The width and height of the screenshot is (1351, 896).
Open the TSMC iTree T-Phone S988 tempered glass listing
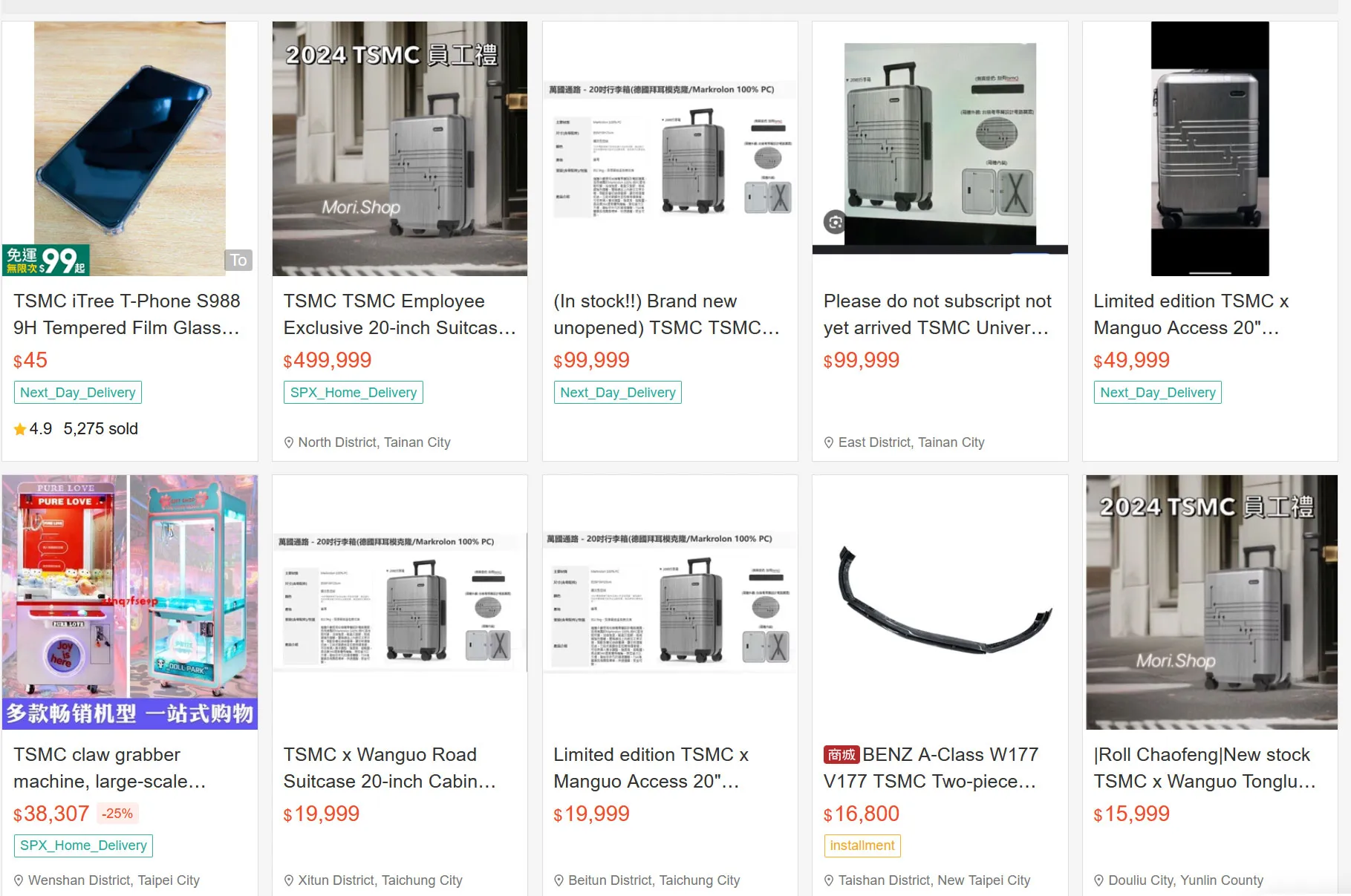(x=127, y=315)
